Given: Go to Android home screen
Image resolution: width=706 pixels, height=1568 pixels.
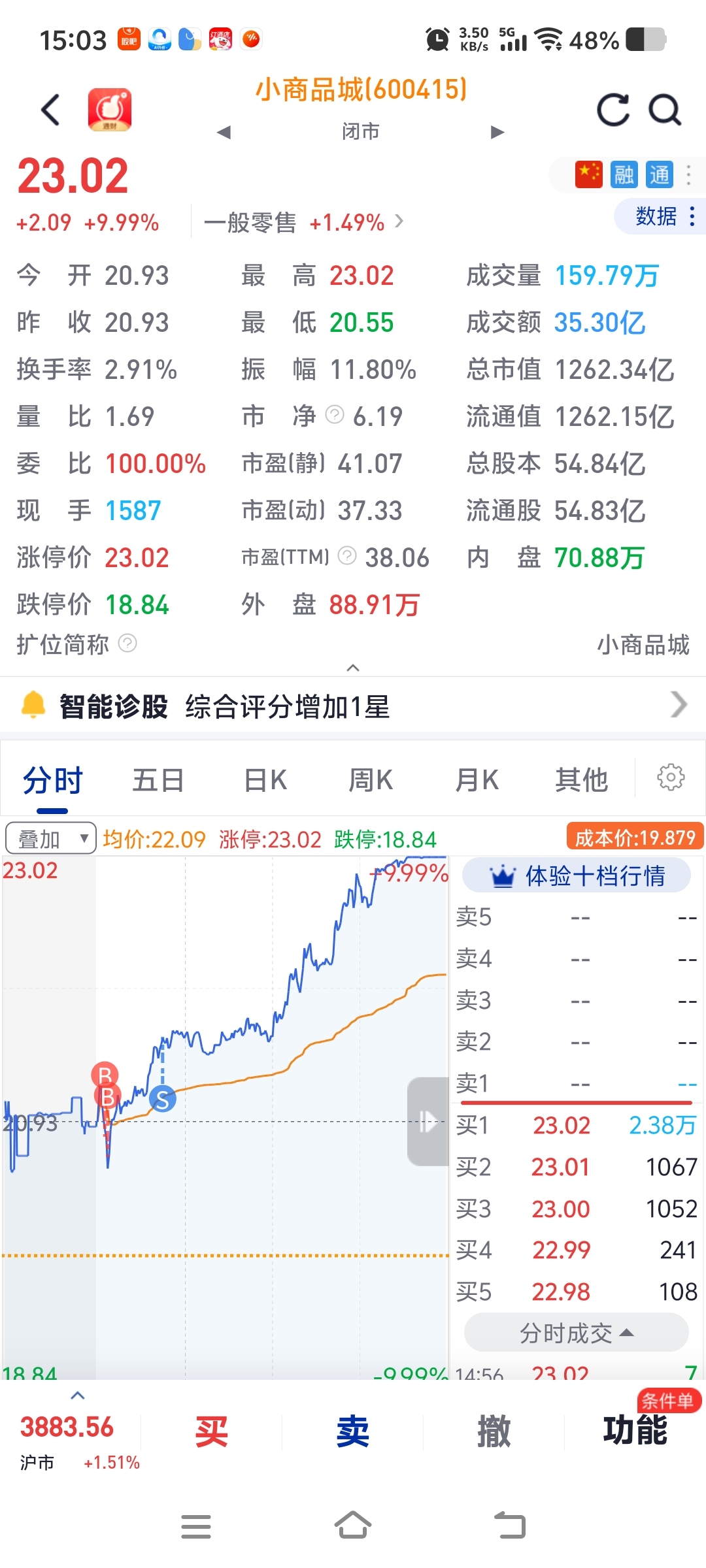Looking at the screenshot, I should [x=353, y=1526].
